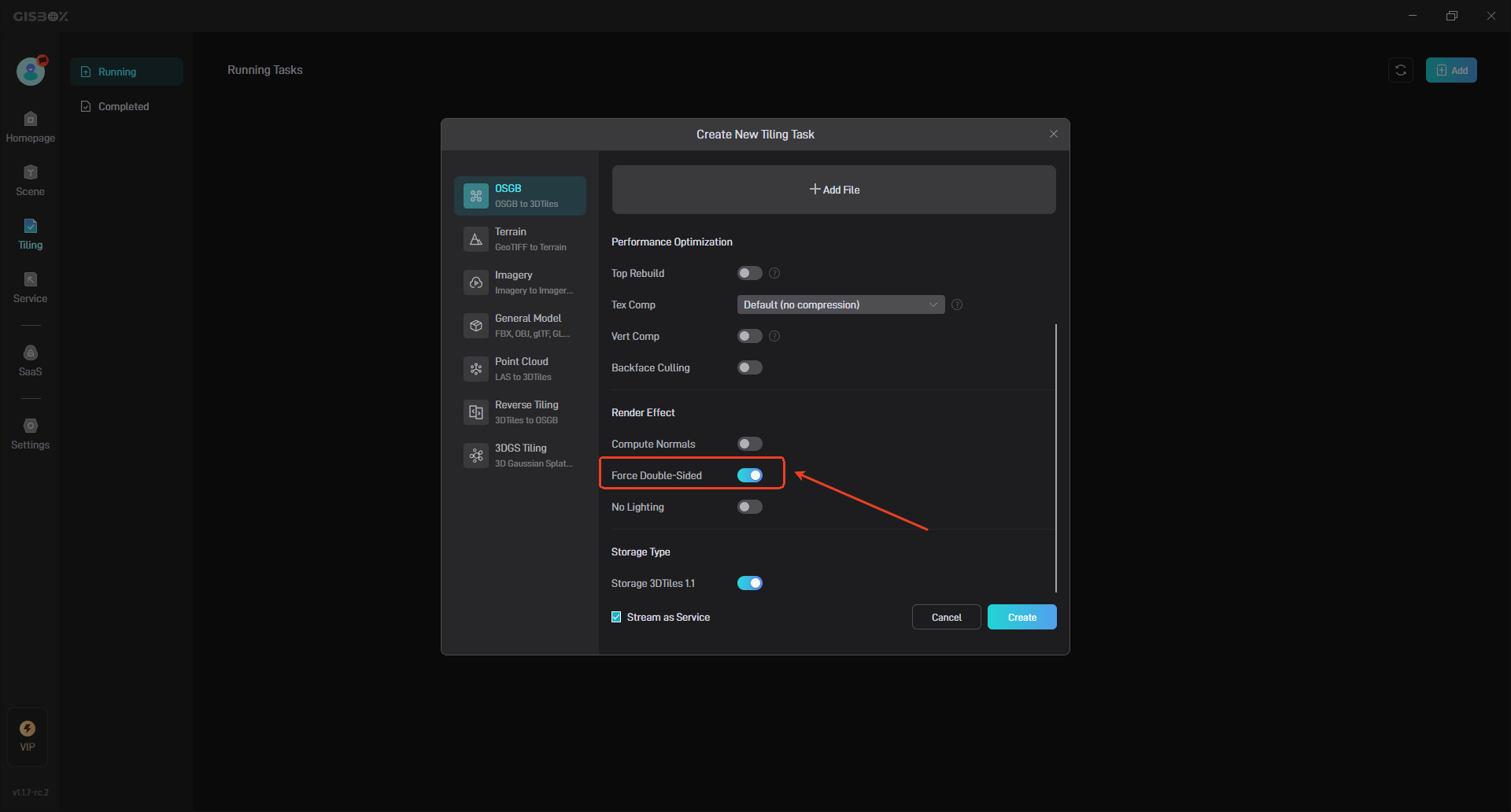Click the user avatar icon
Screen dimensions: 1511x812
(x=31, y=71)
